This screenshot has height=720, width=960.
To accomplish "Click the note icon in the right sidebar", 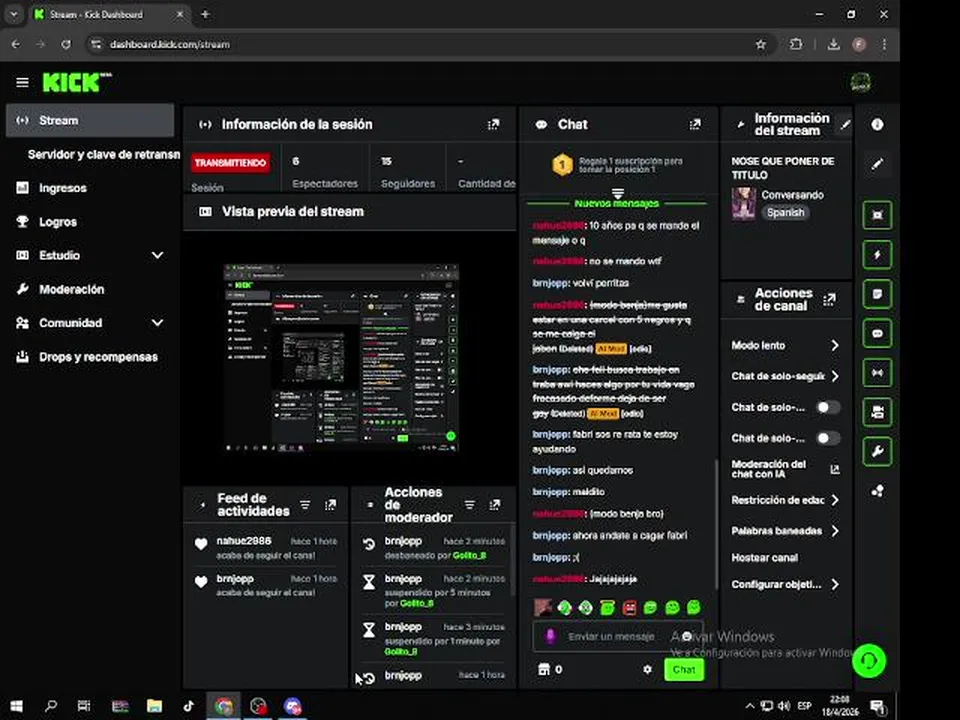I will 877,294.
